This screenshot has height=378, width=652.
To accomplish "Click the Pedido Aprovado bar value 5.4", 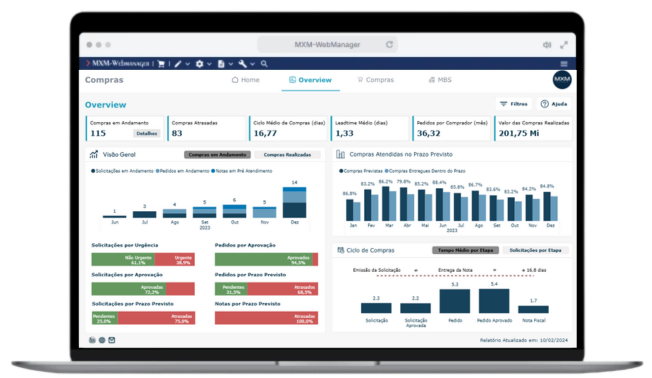I will click(494, 284).
